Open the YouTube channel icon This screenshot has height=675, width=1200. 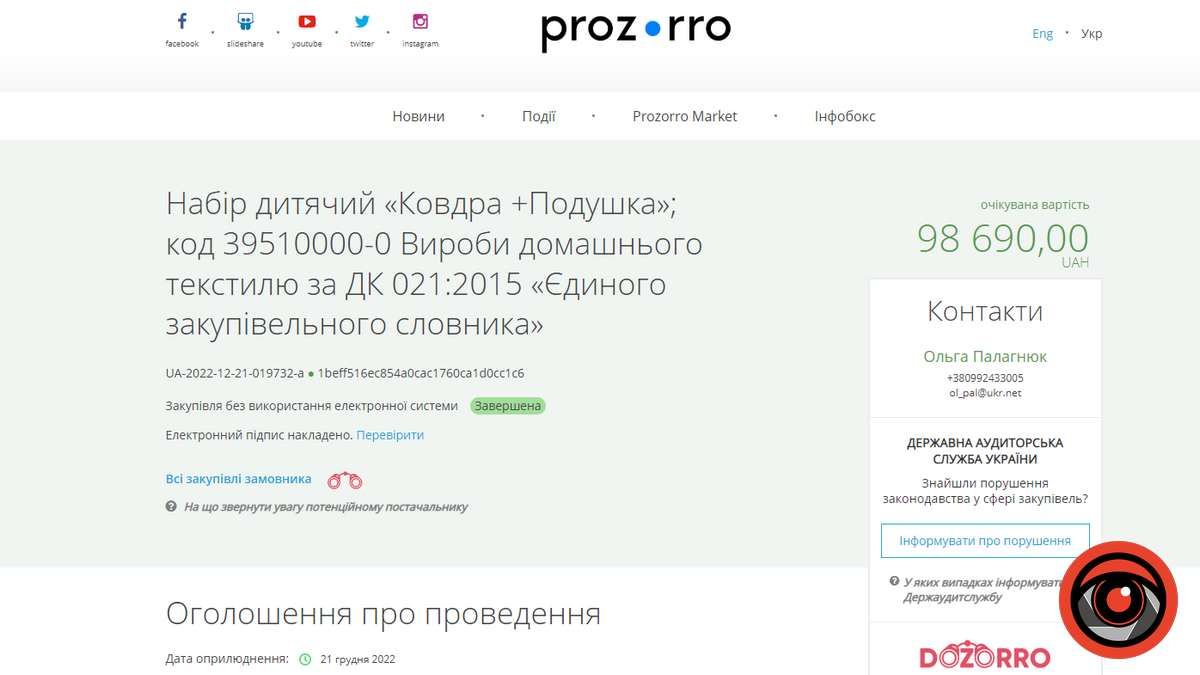coord(306,20)
